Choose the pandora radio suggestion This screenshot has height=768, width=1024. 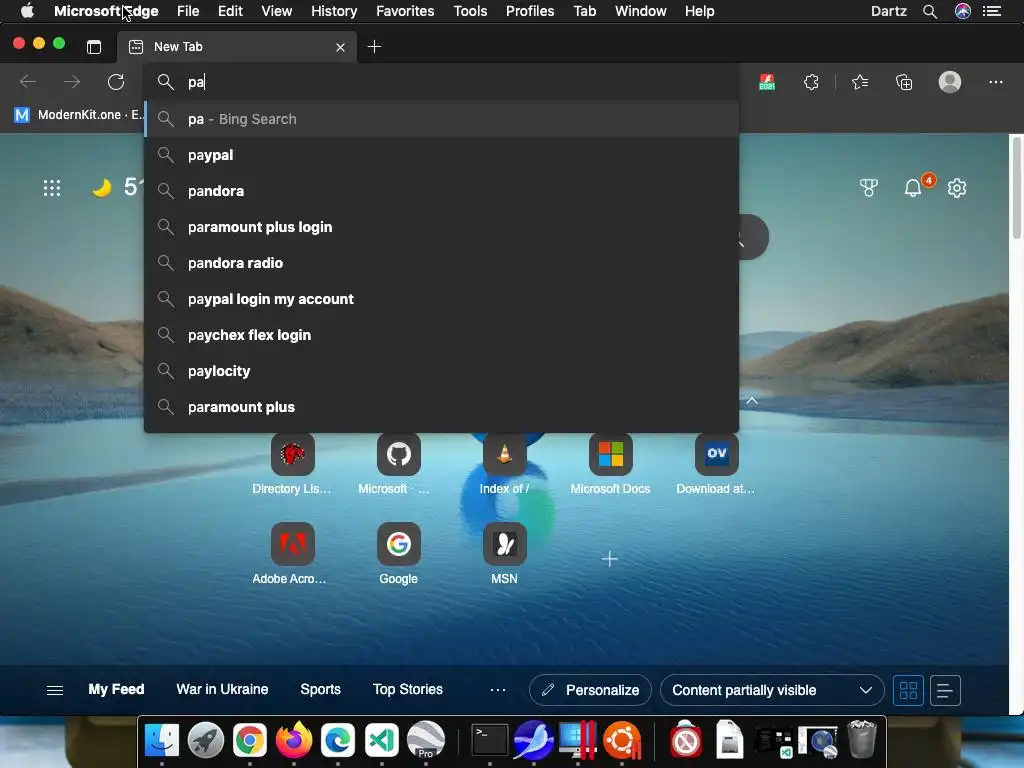[x=441, y=263]
